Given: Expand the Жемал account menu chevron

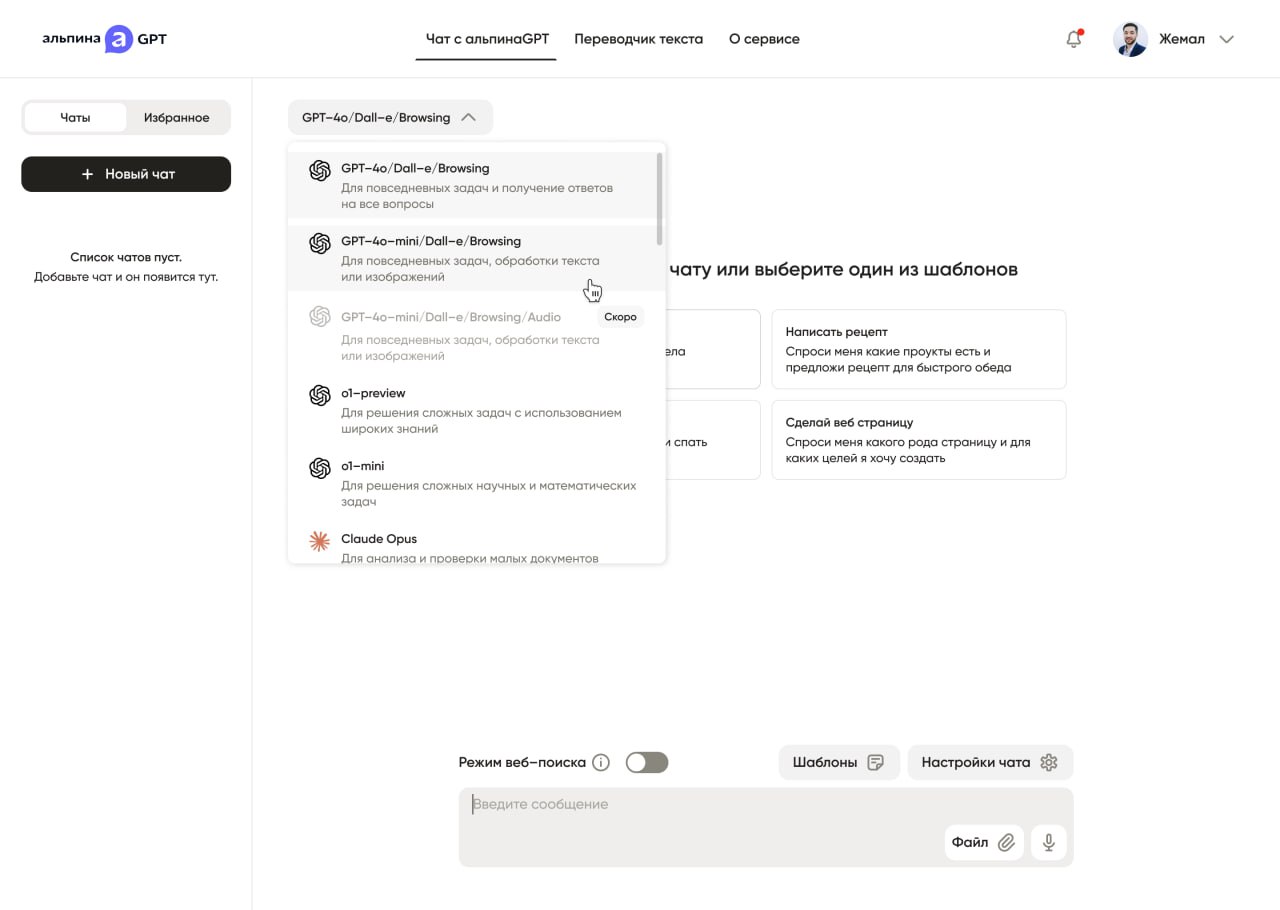Looking at the screenshot, I should click(x=1227, y=40).
